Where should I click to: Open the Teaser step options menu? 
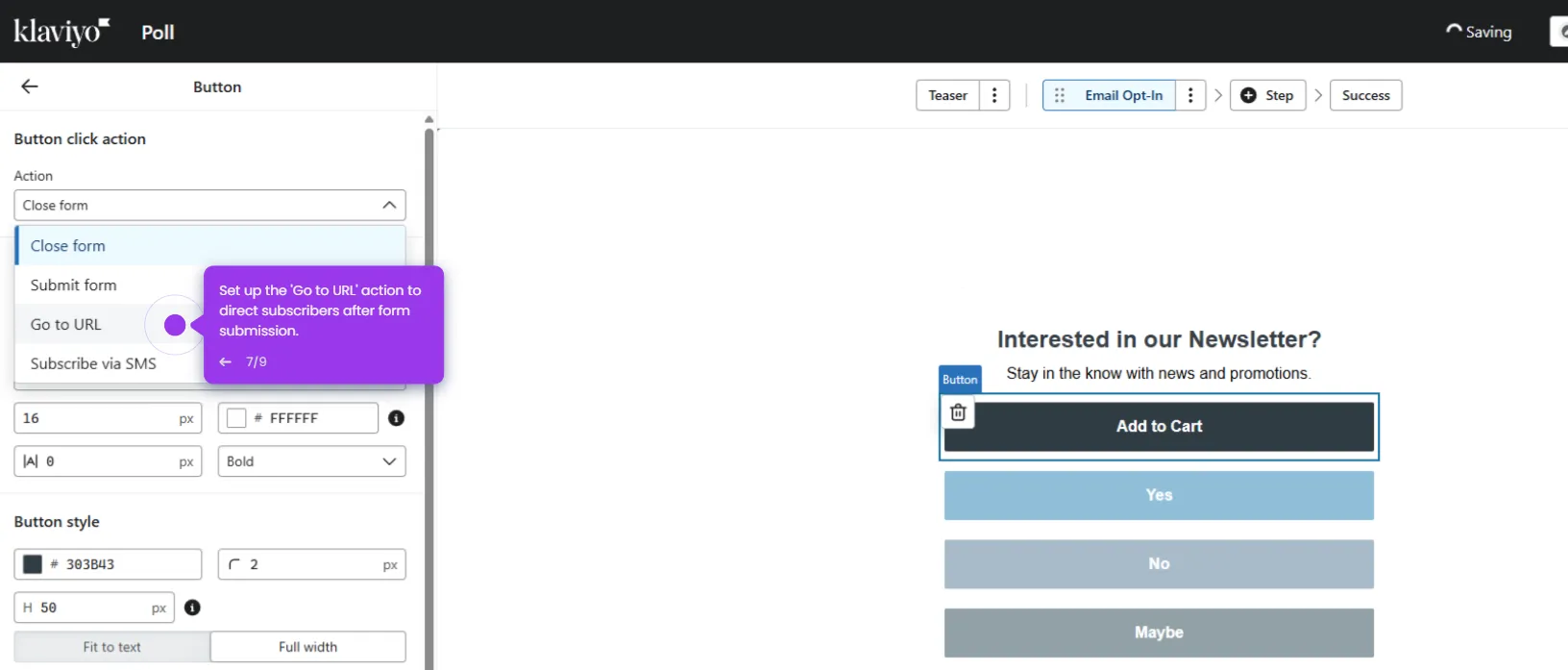point(994,95)
